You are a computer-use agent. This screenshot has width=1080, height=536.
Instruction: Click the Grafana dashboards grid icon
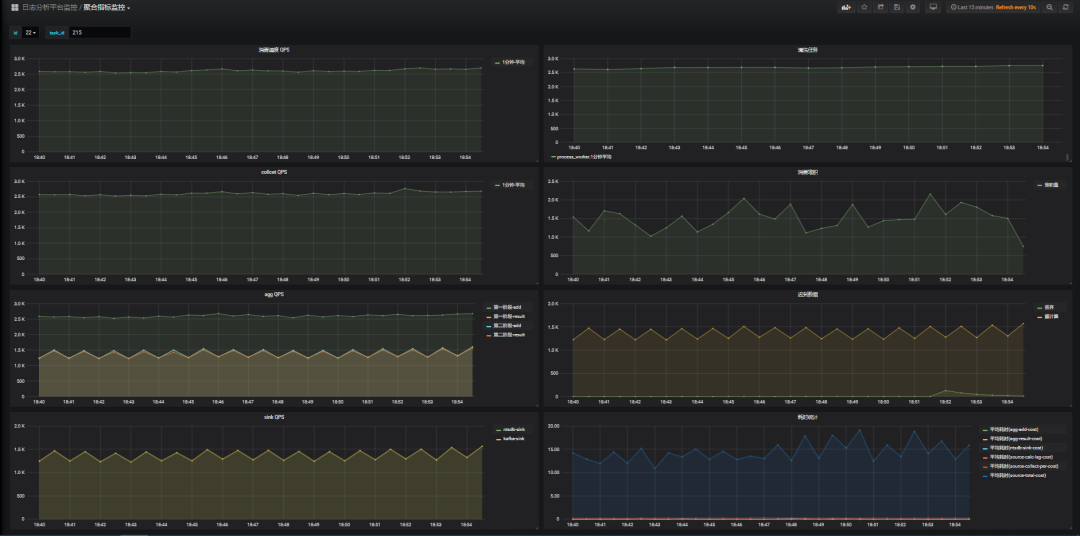click(x=15, y=8)
